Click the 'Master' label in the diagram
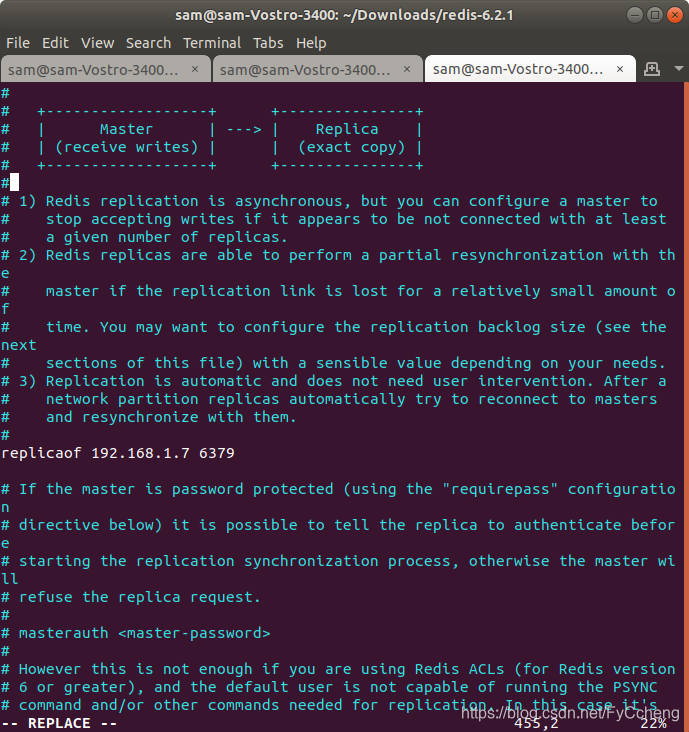The image size is (689, 732). pos(126,129)
